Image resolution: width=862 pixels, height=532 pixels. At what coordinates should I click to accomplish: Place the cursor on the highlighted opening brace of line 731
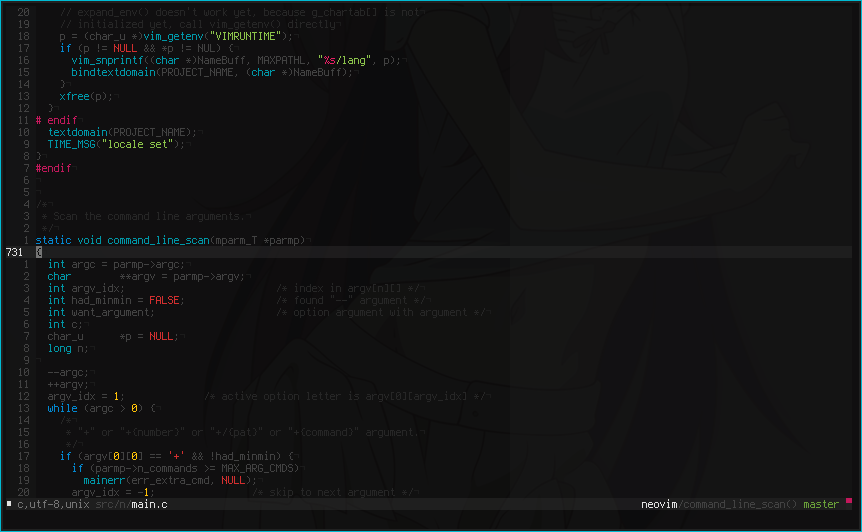[38, 252]
